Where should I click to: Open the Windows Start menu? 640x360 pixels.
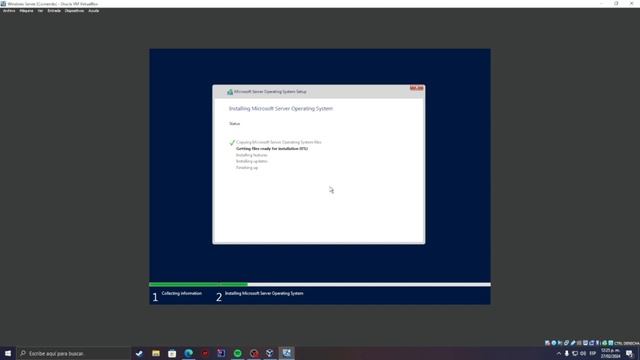click(x=8, y=353)
